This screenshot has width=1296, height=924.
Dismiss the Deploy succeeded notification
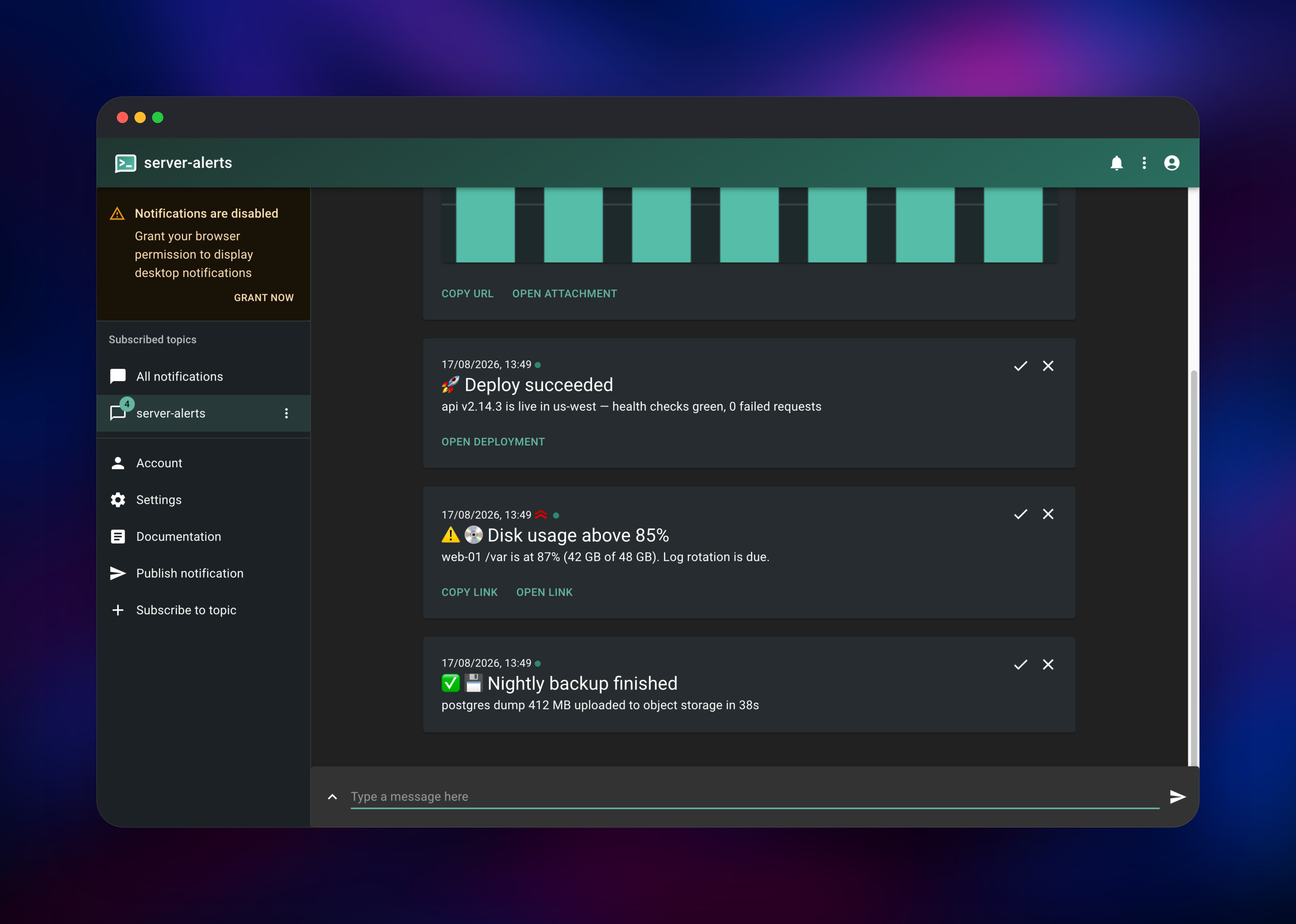[x=1048, y=366]
